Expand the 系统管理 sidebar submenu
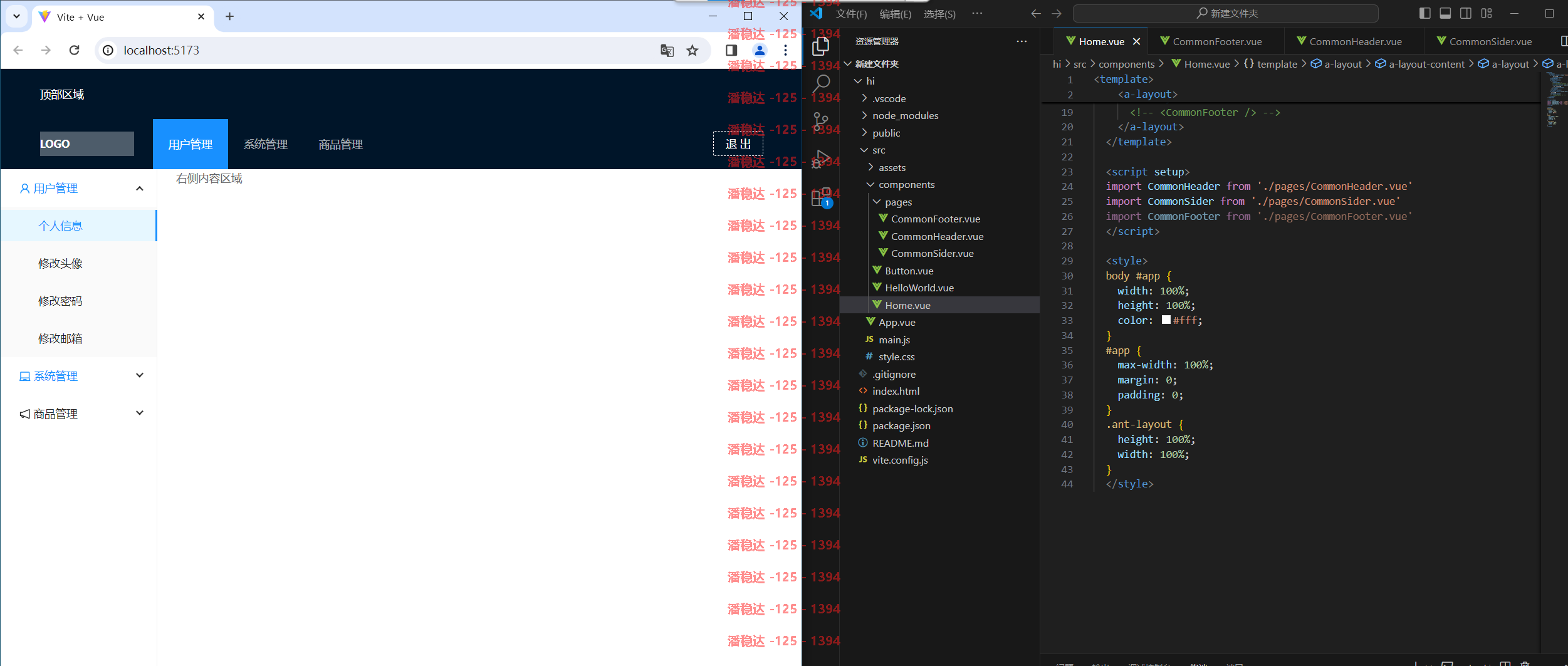The height and width of the screenshot is (666, 1568). pyautogui.click(x=79, y=376)
